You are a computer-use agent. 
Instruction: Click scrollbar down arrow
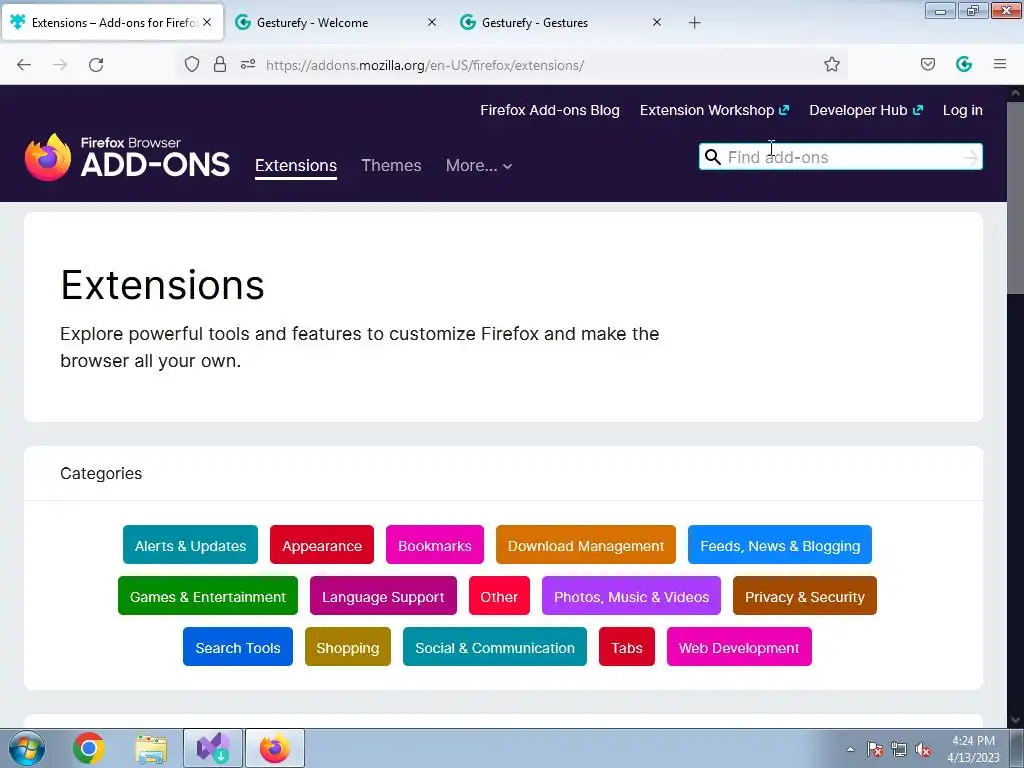tap(1016, 720)
